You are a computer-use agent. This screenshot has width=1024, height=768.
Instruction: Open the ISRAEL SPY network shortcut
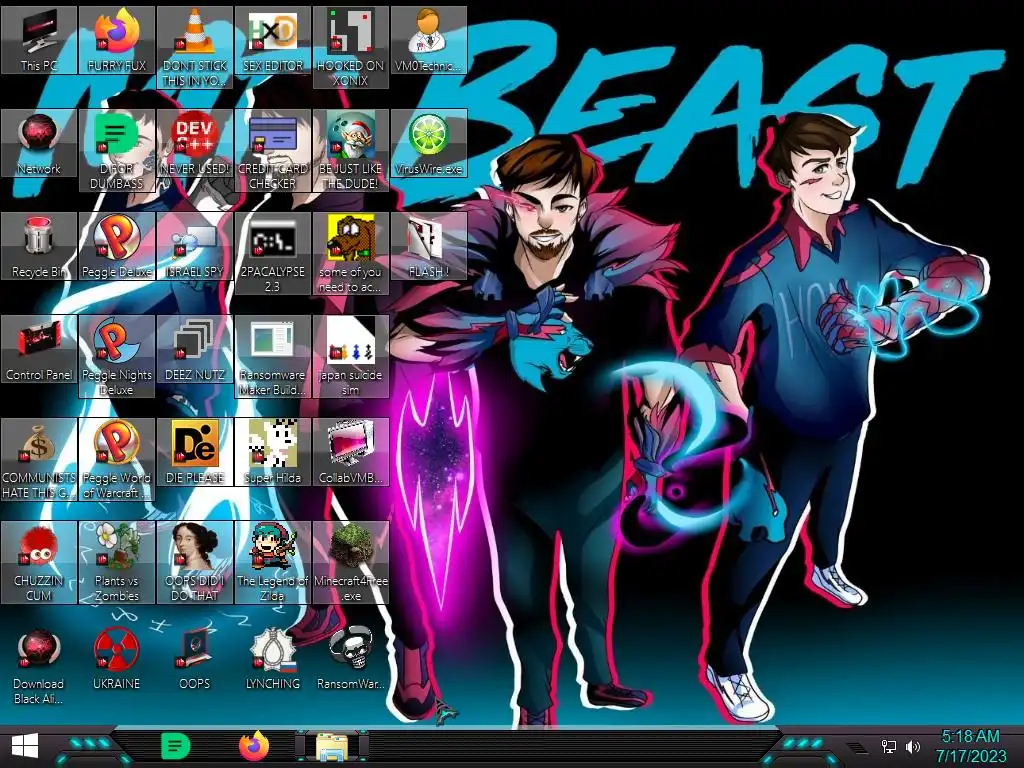pos(195,246)
